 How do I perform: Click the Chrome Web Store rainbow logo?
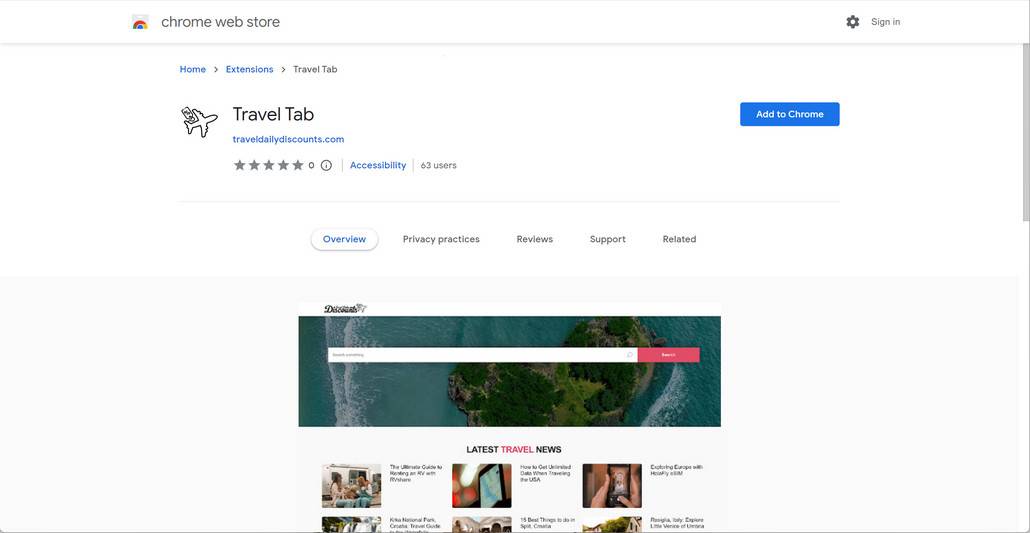(140, 22)
